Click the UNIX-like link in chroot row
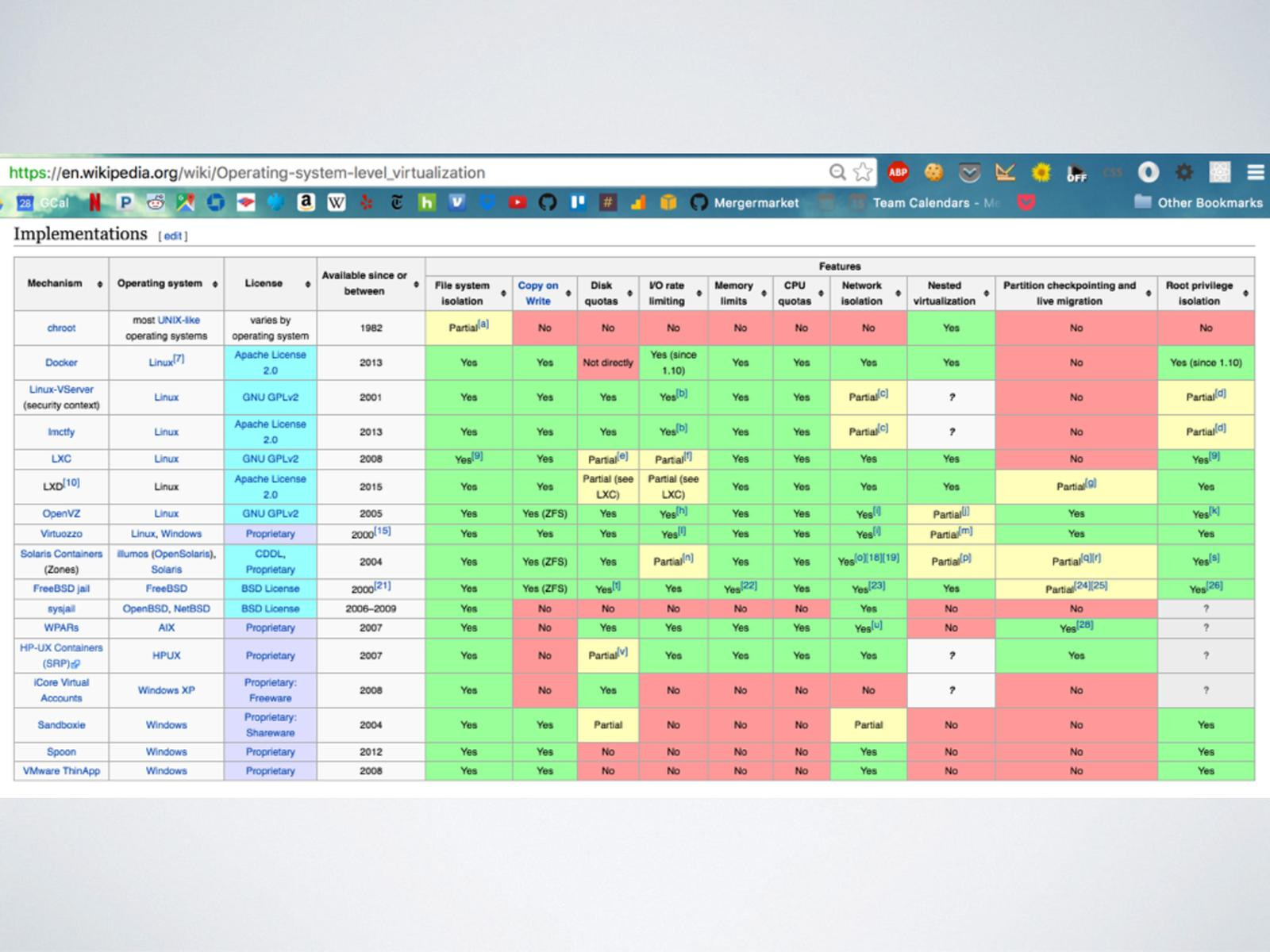Viewport: 1270px width, 952px height. tap(179, 320)
